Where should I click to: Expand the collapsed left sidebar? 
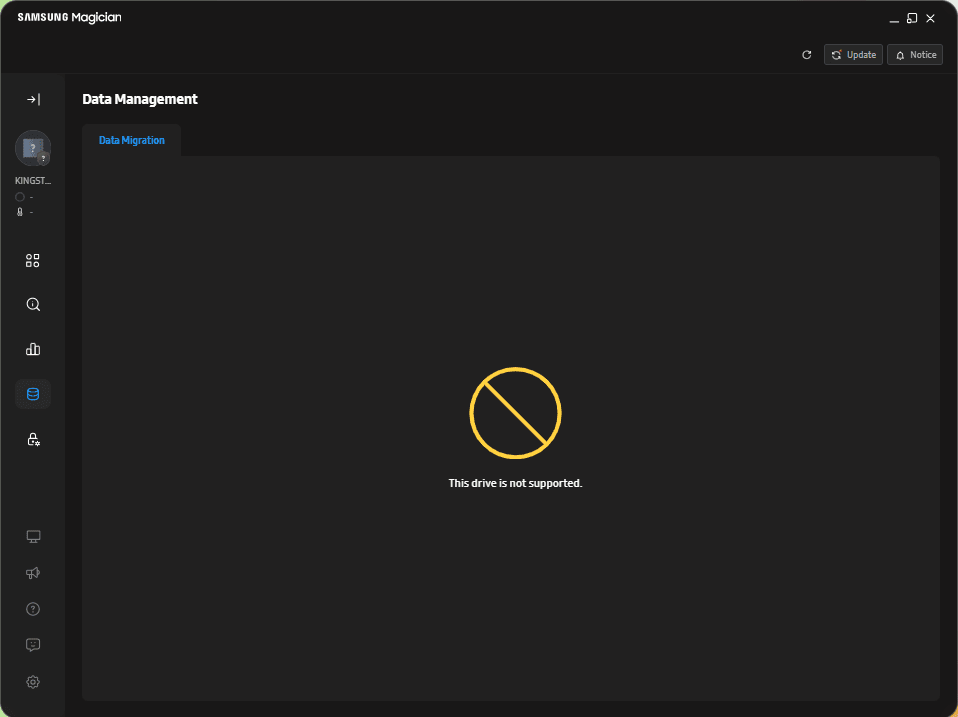click(x=33, y=99)
